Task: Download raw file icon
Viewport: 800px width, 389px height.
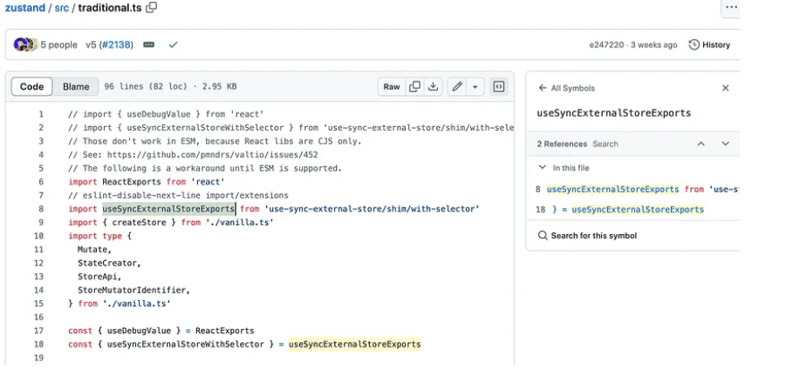Action: coord(433,87)
